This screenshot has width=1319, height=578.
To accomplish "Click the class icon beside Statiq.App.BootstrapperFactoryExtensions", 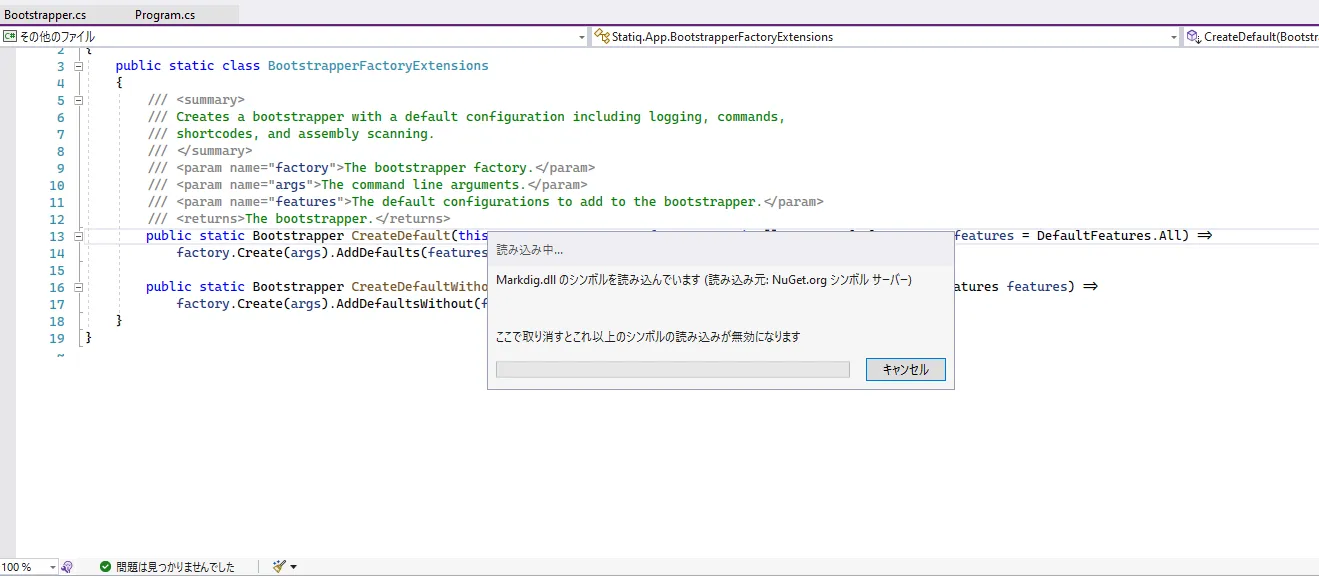I will pos(601,37).
